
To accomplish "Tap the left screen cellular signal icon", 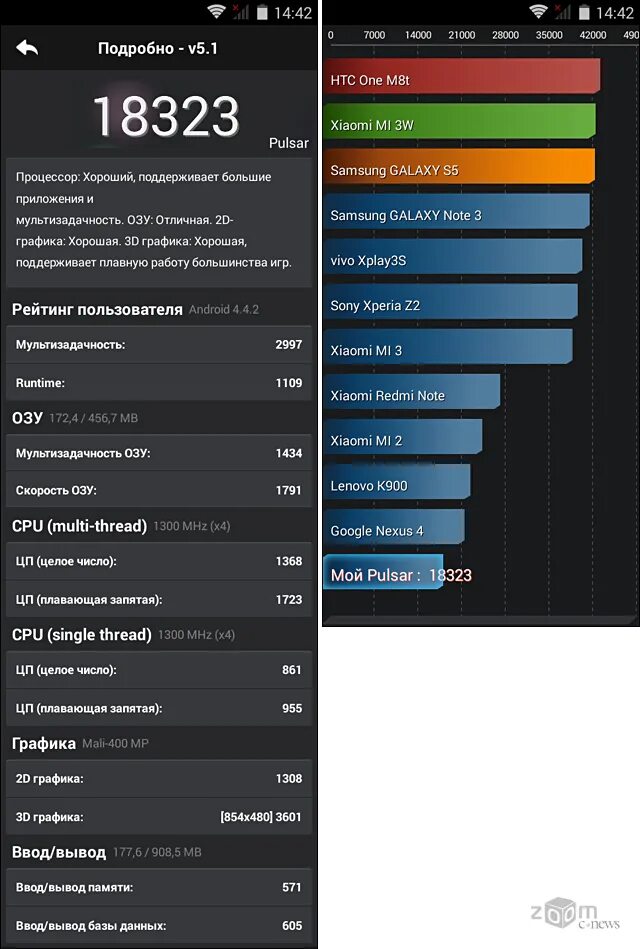I will tap(241, 12).
